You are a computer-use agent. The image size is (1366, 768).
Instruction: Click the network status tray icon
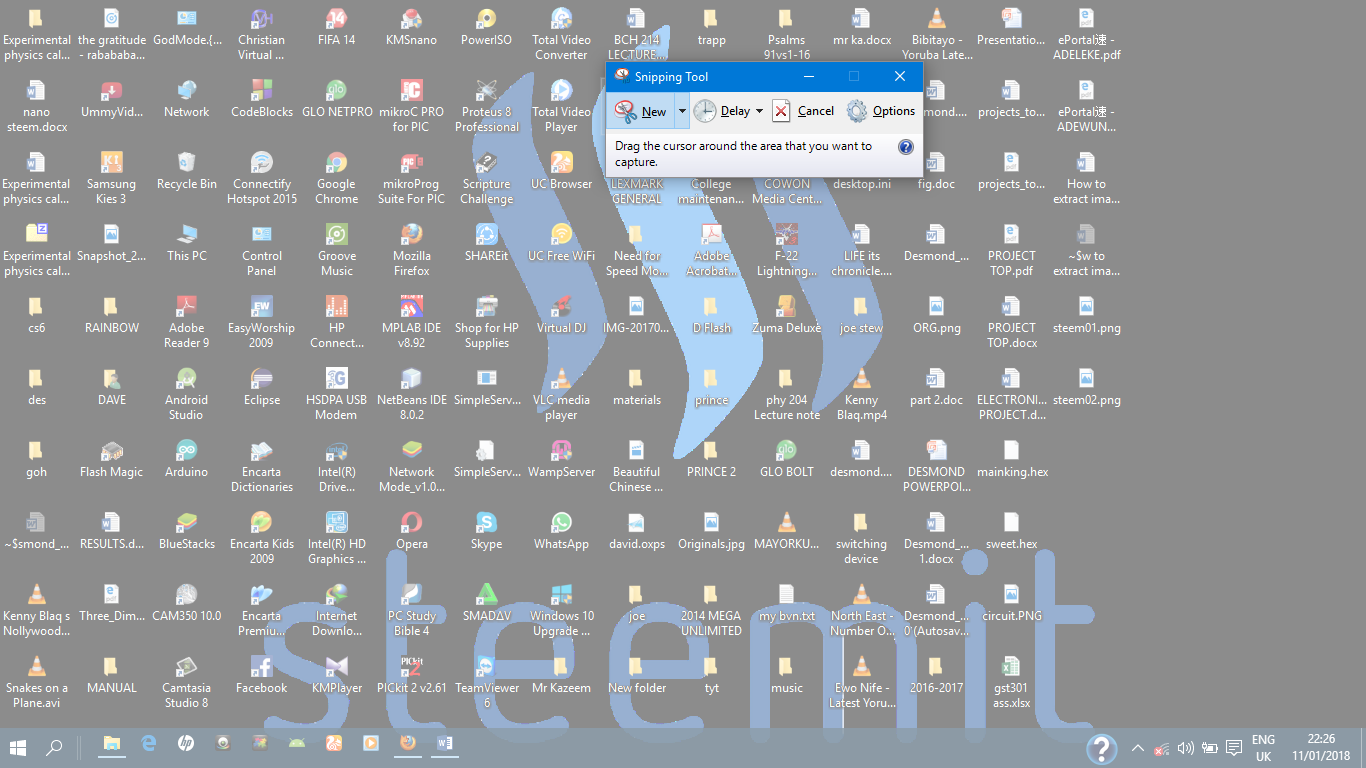(x=1161, y=747)
